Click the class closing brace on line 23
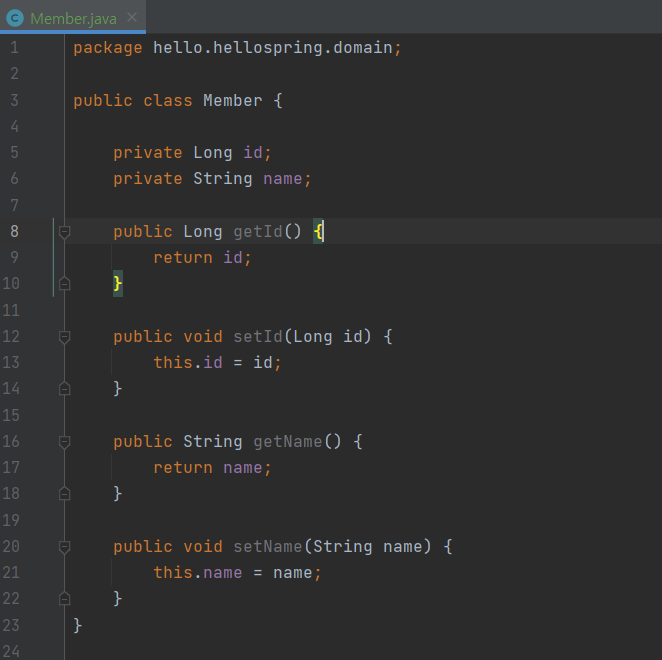 coord(78,625)
